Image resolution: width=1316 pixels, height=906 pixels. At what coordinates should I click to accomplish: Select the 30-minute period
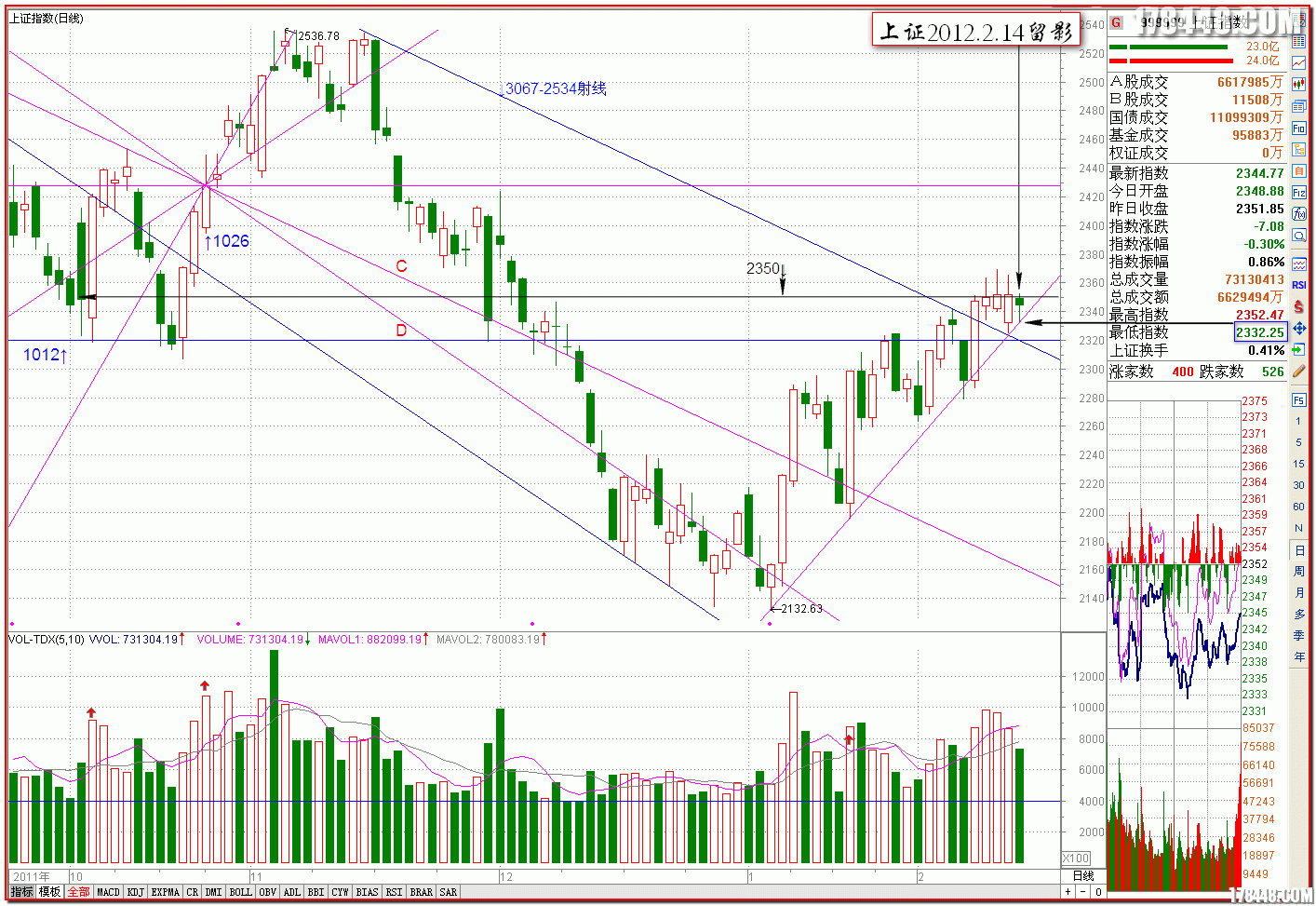pos(1299,485)
